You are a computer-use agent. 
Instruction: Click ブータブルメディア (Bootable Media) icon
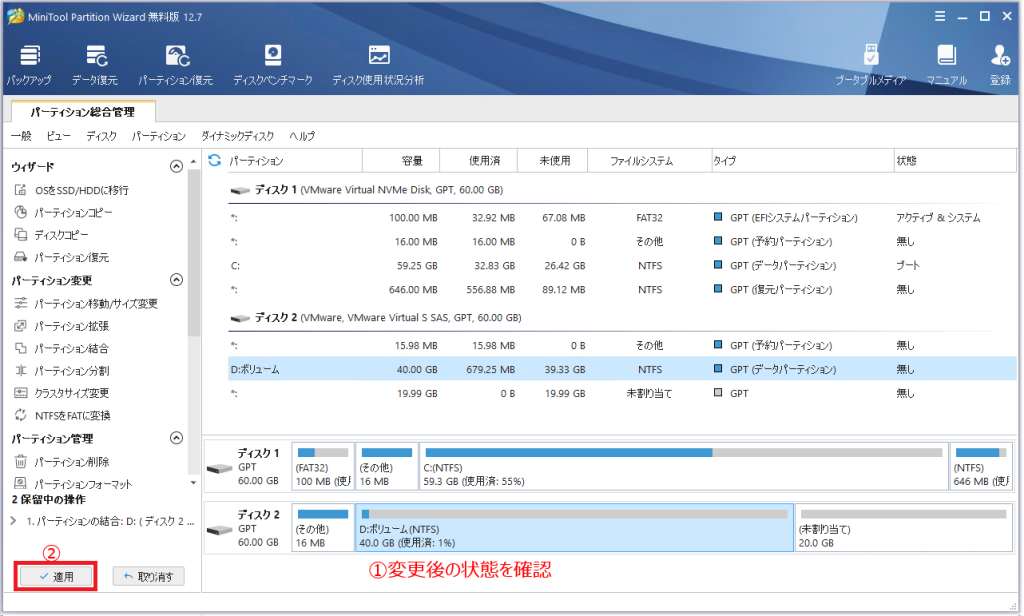click(x=871, y=65)
